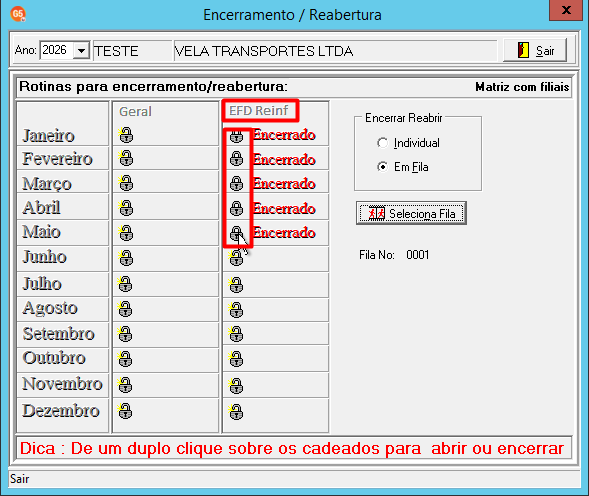589x496 pixels.
Task: Click the Geral padlock for Abril
Action: click(126, 208)
